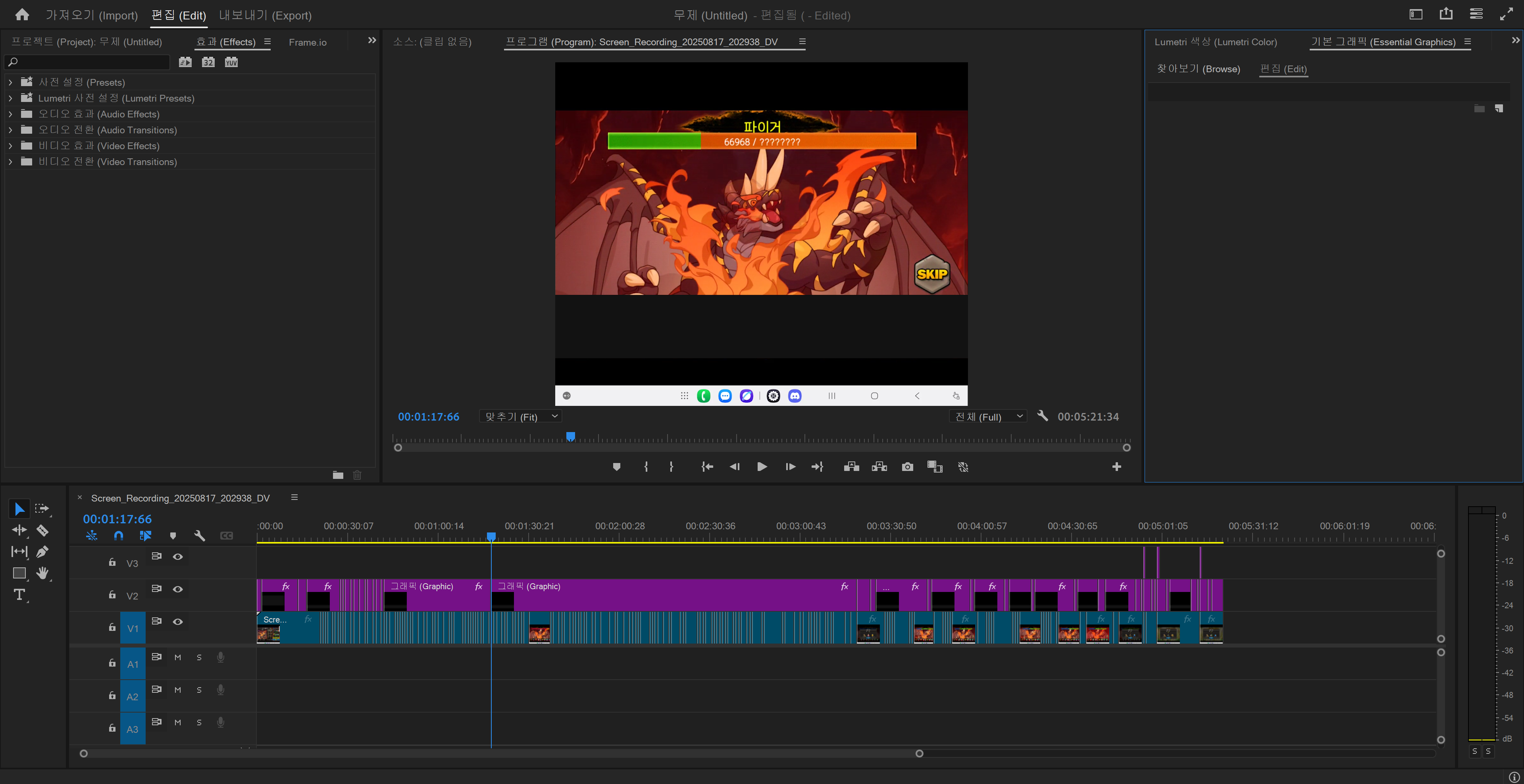This screenshot has height=784, width=1524.
Task: Select the Track Select Forward tool
Action: point(41,509)
